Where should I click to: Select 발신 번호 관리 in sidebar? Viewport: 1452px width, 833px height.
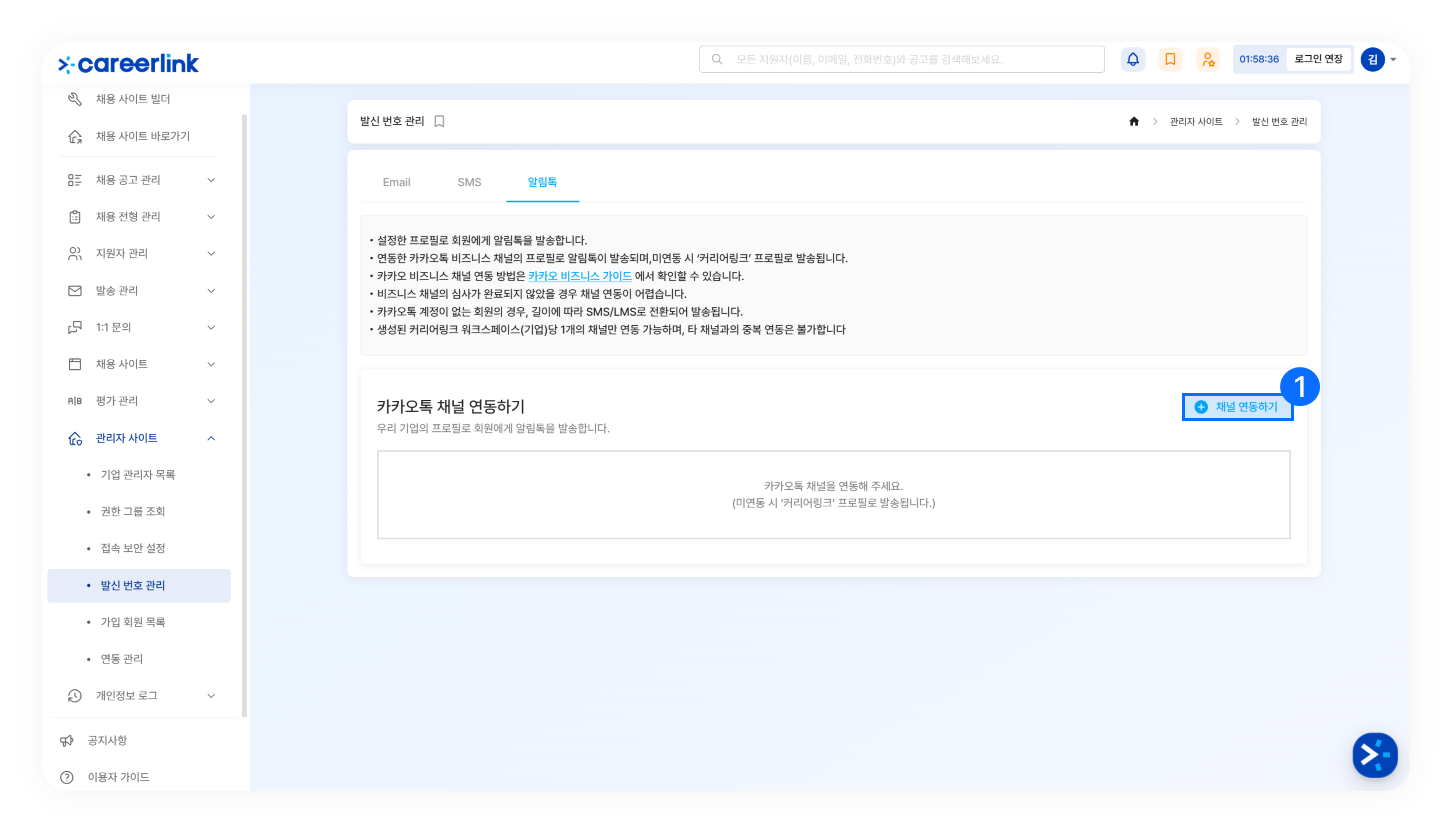[x=139, y=585]
